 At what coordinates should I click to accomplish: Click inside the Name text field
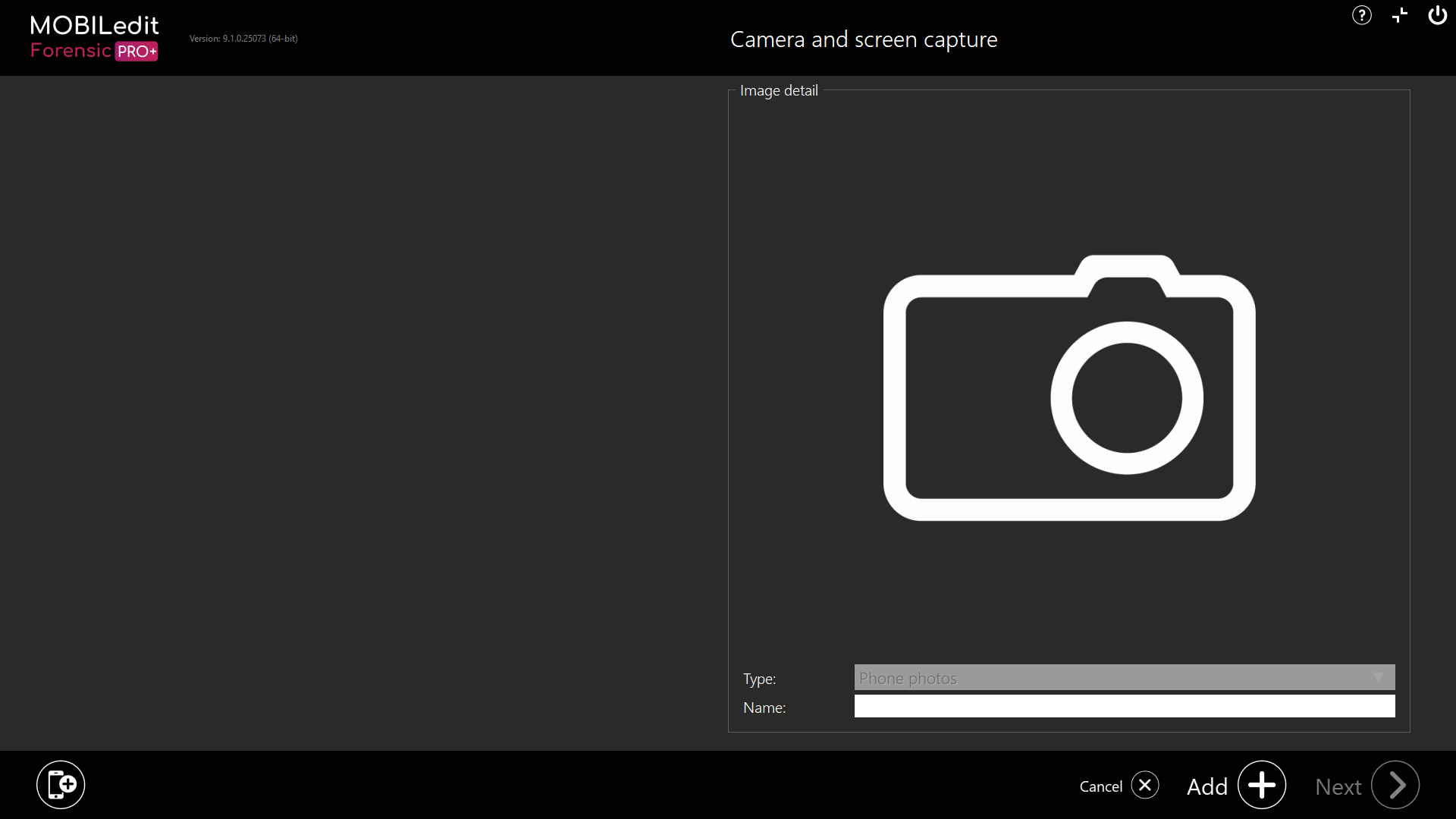(1124, 707)
